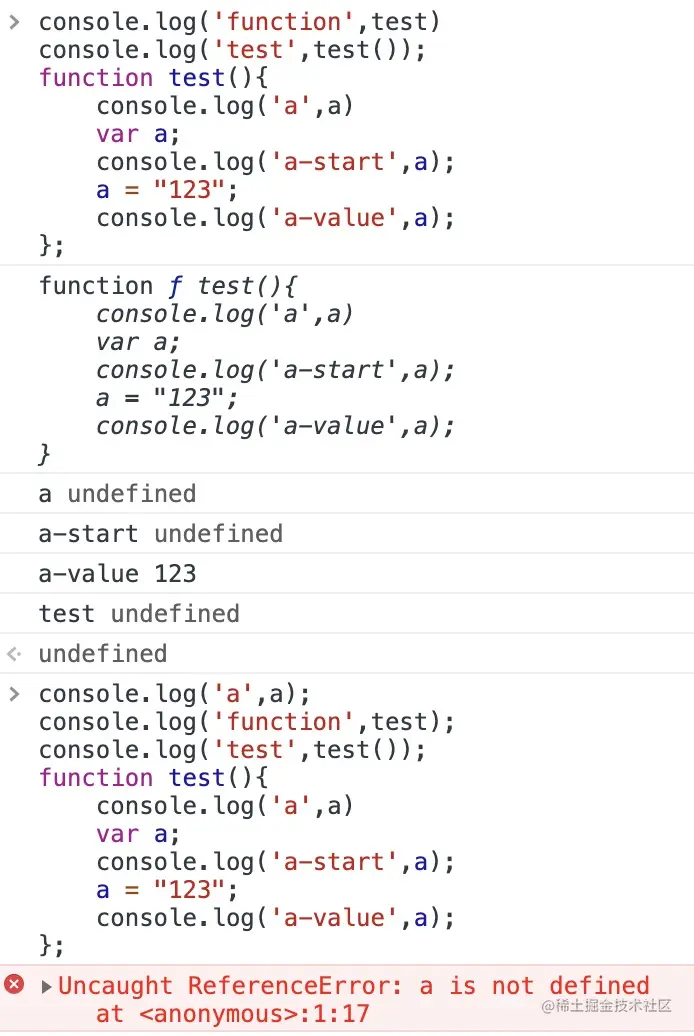
Task: Click the logged function test() heading in output
Action: [x=168, y=287]
